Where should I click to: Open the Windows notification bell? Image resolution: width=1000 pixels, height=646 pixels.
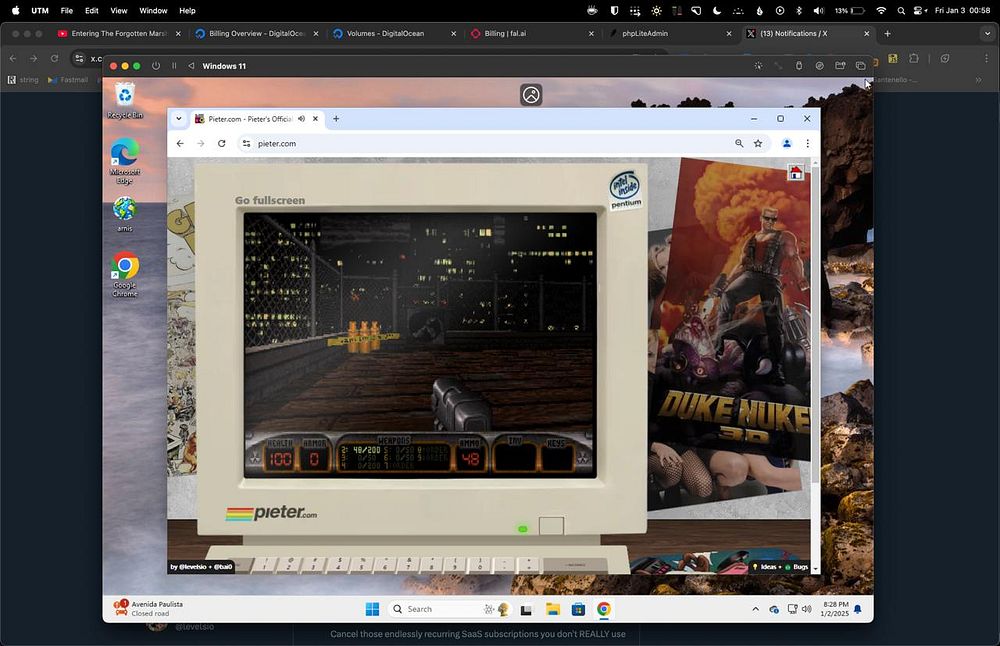(x=858, y=609)
